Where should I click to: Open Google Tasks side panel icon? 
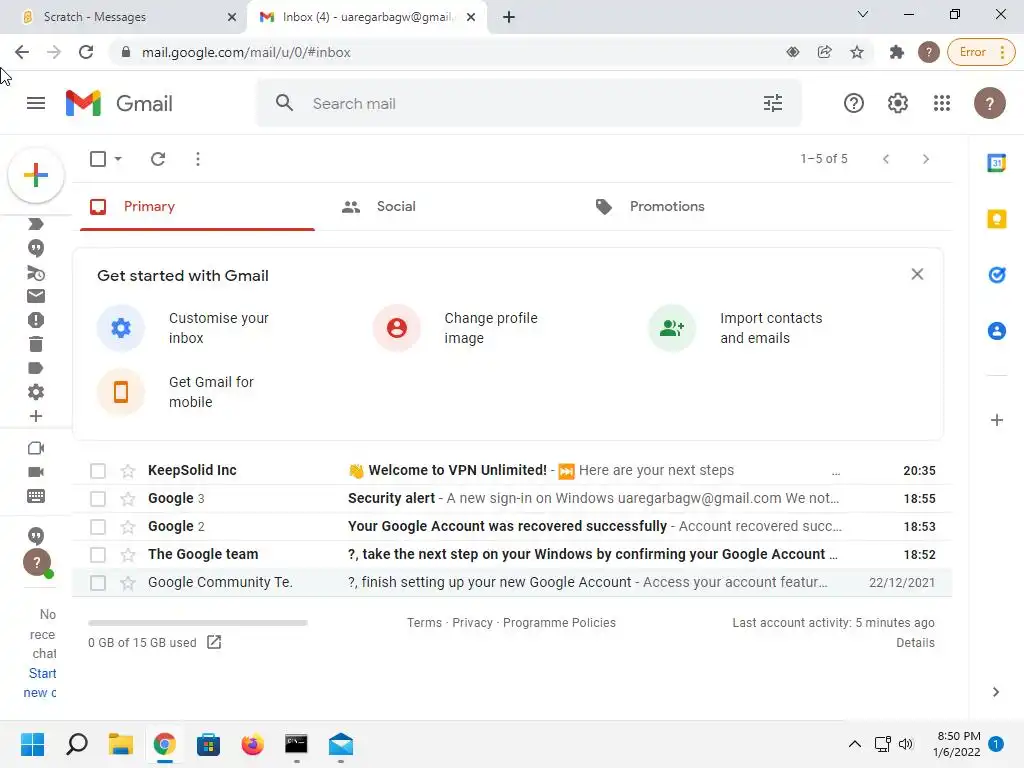997,275
